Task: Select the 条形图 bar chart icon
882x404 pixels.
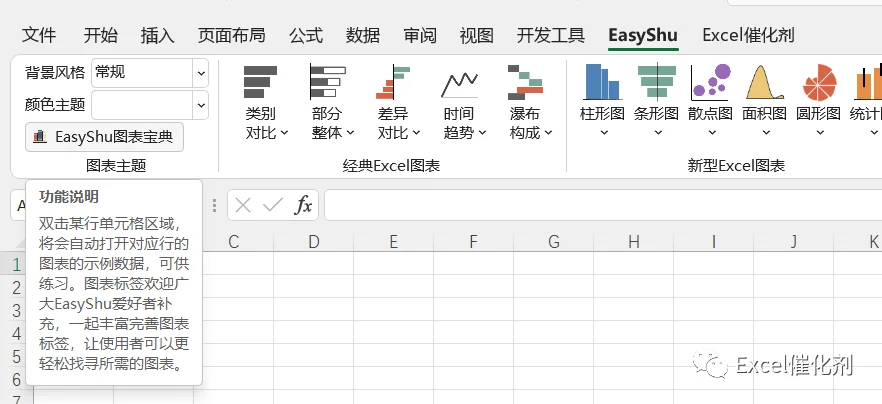Action: [x=656, y=82]
